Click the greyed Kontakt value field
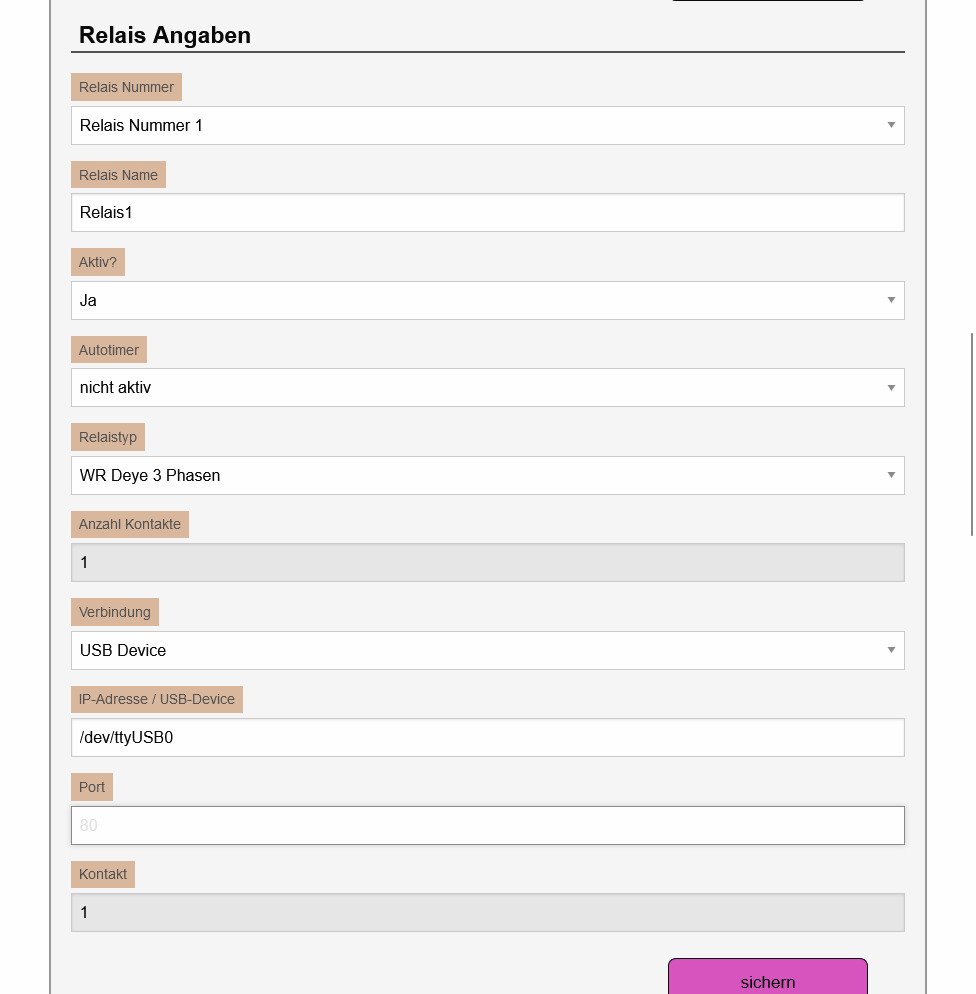The image size is (976, 994). (x=487, y=913)
